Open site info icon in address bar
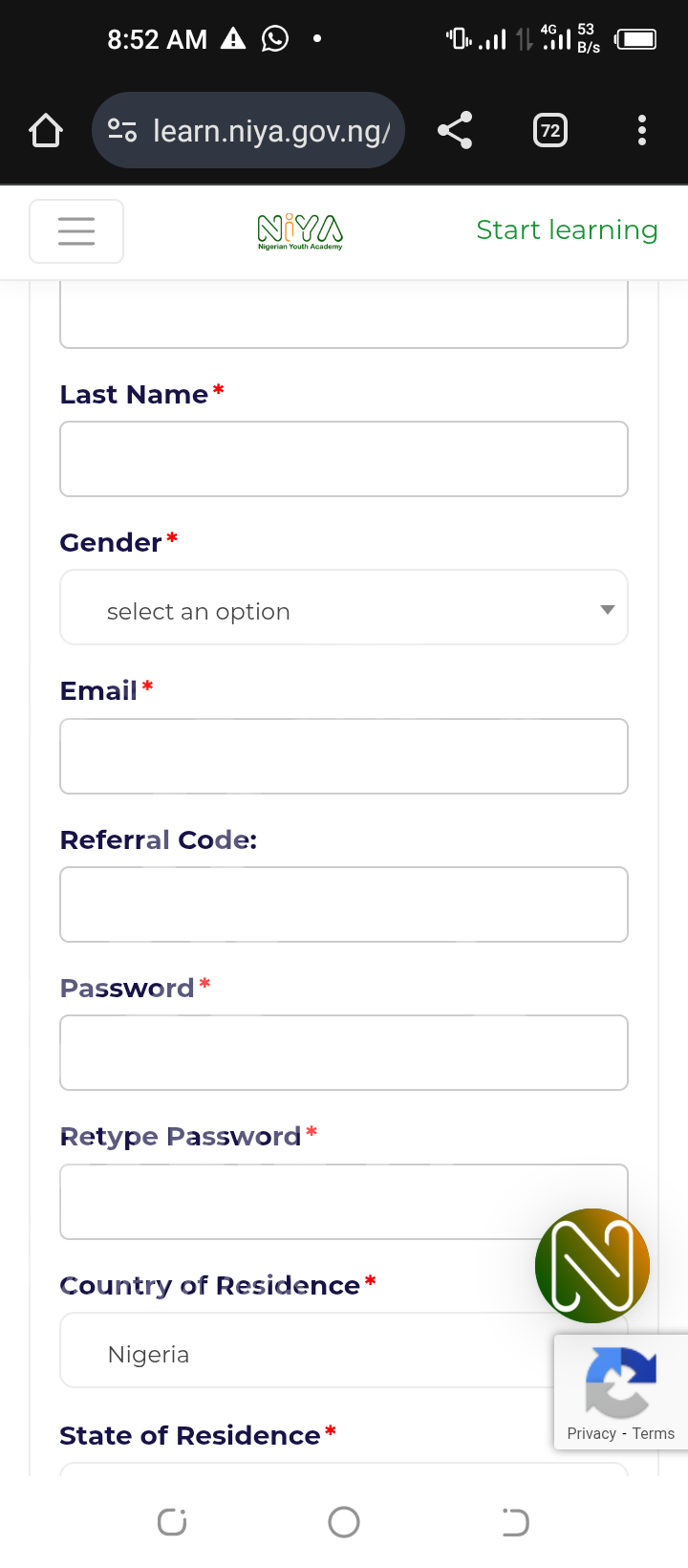 [122, 130]
